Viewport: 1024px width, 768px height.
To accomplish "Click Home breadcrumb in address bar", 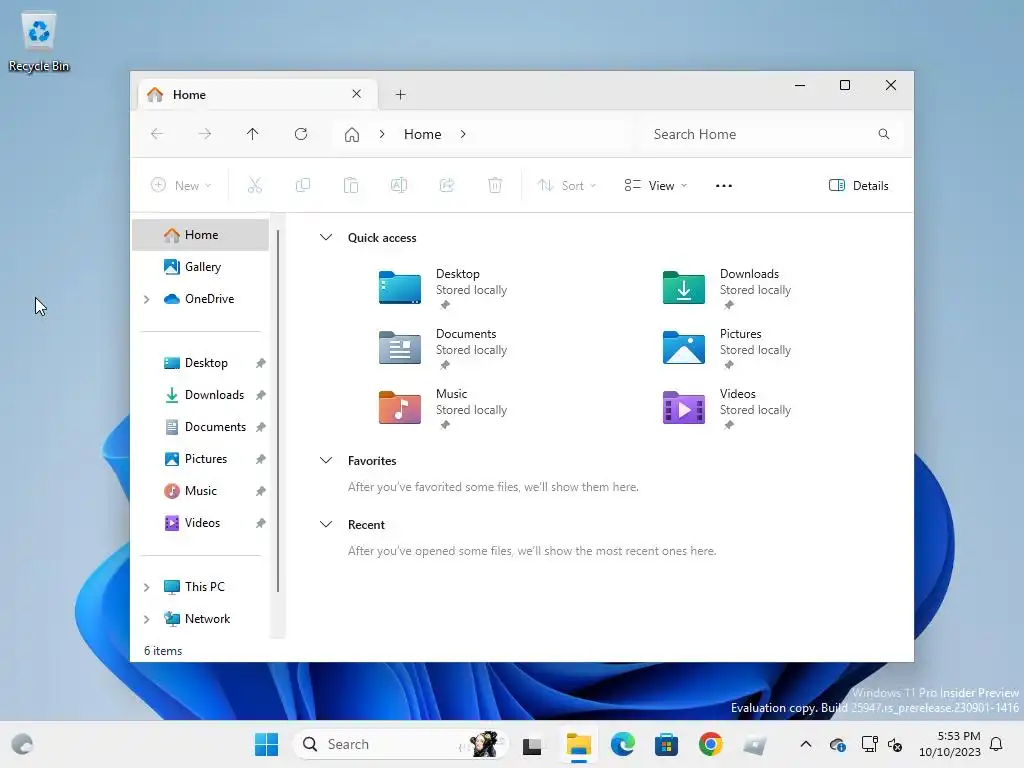I will point(423,134).
